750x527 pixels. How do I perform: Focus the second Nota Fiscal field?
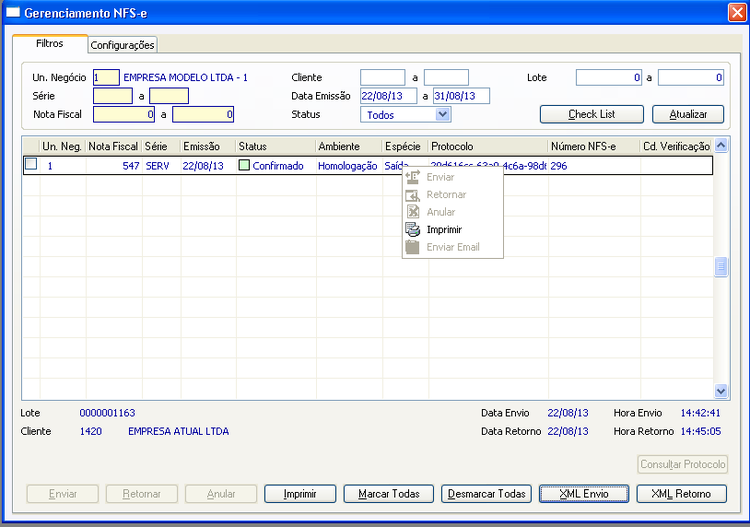click(203, 114)
